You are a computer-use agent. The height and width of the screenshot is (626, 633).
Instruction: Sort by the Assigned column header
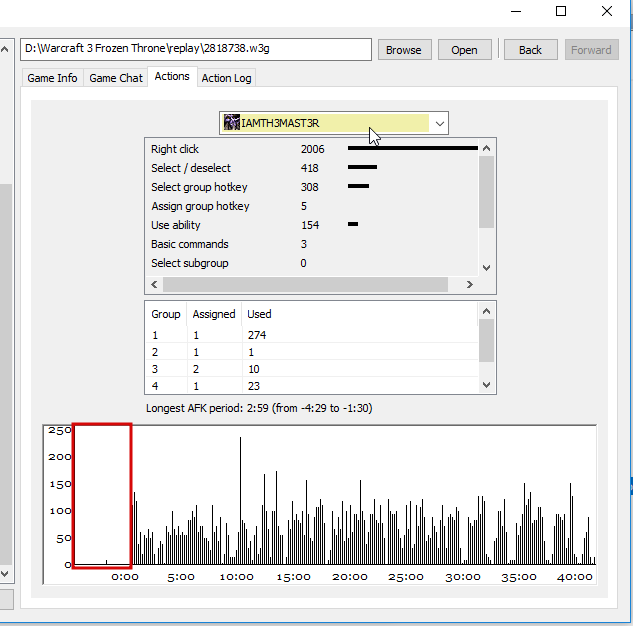click(214, 314)
